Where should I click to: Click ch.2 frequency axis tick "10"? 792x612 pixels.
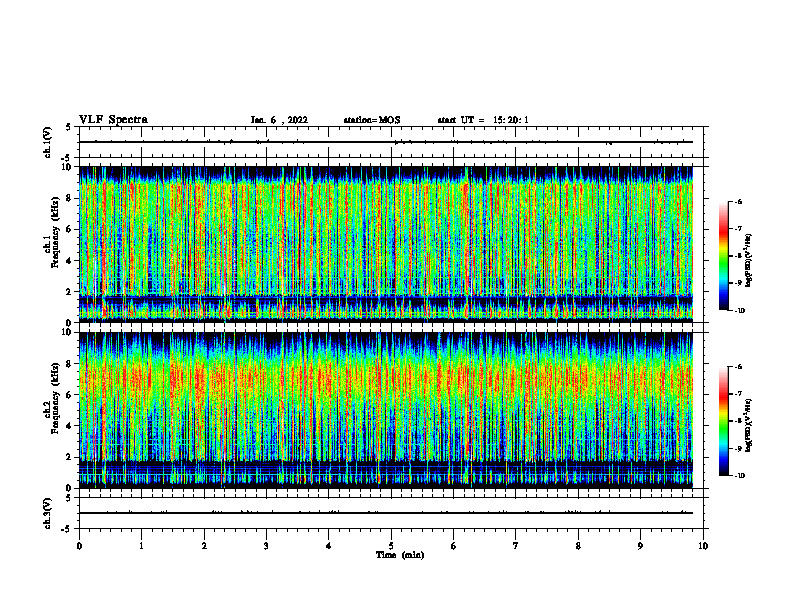[69, 333]
